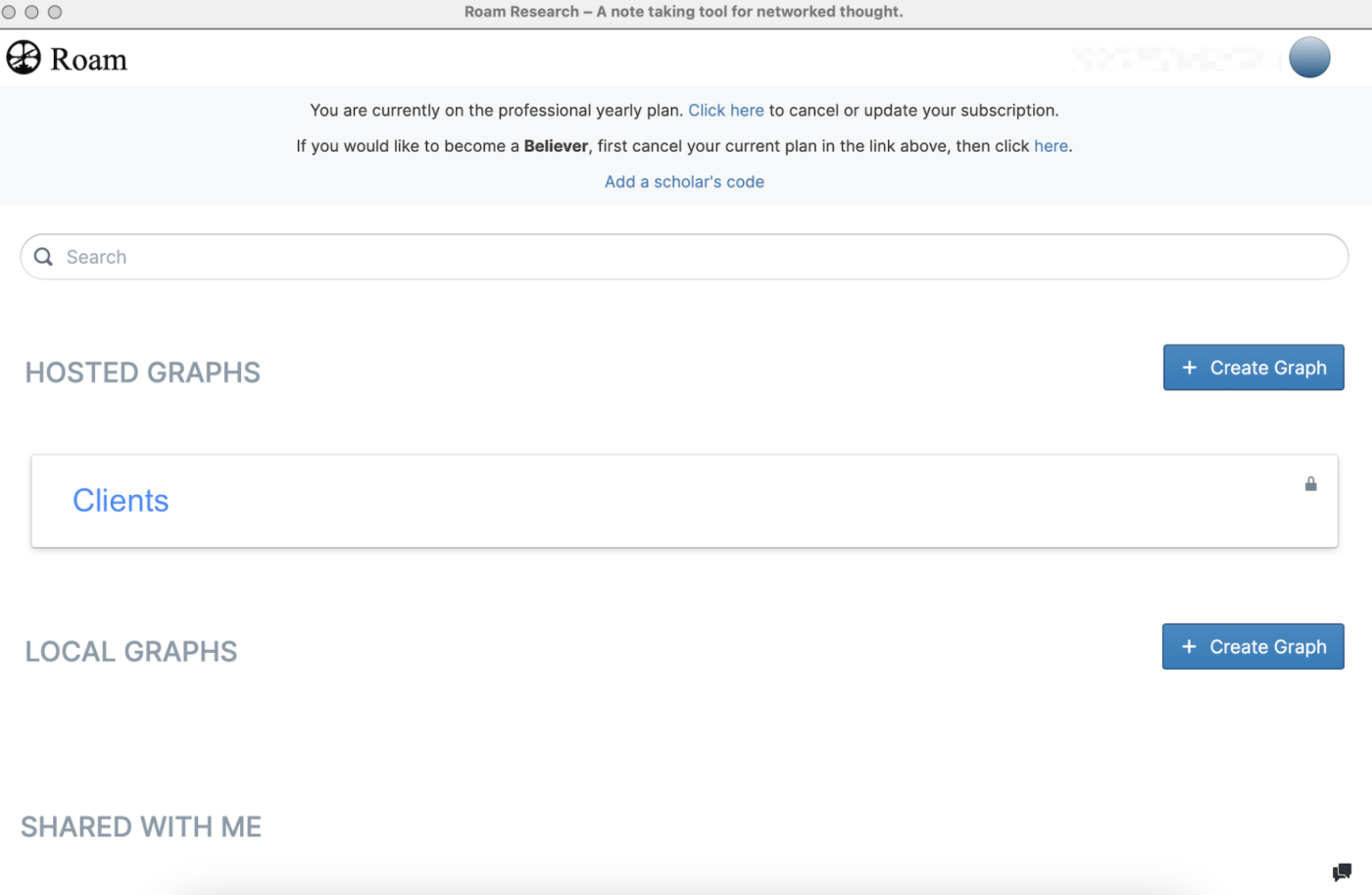This screenshot has height=895, width=1372.
Task: Click the search magnifier icon
Action: 43,257
